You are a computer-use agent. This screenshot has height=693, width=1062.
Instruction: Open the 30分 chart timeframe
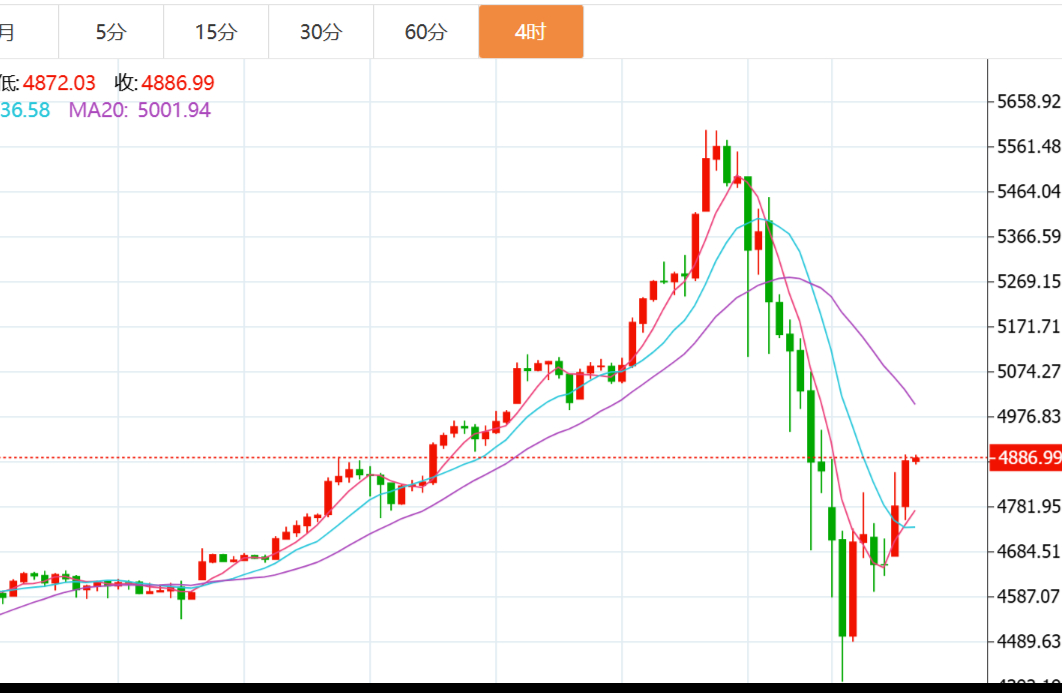[x=321, y=32]
